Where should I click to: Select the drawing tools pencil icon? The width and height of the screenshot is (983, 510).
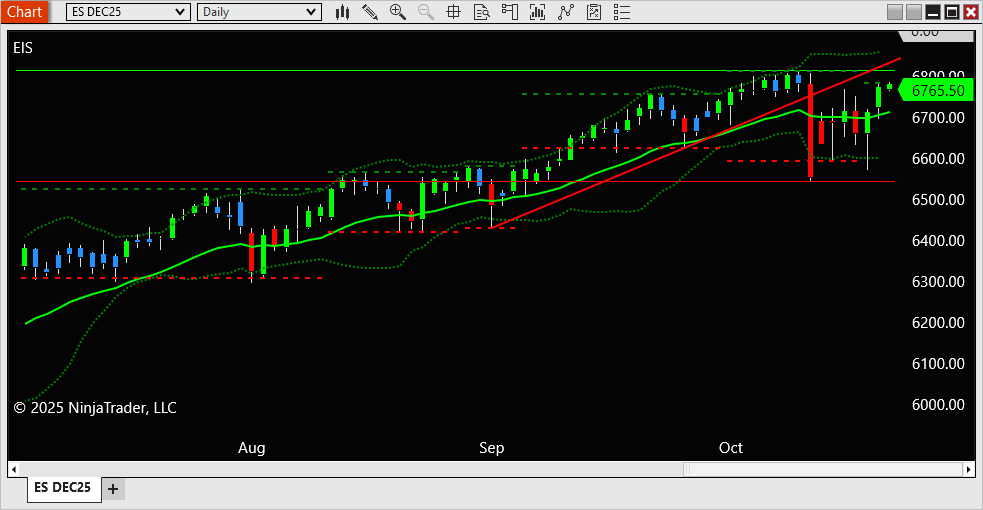370,12
